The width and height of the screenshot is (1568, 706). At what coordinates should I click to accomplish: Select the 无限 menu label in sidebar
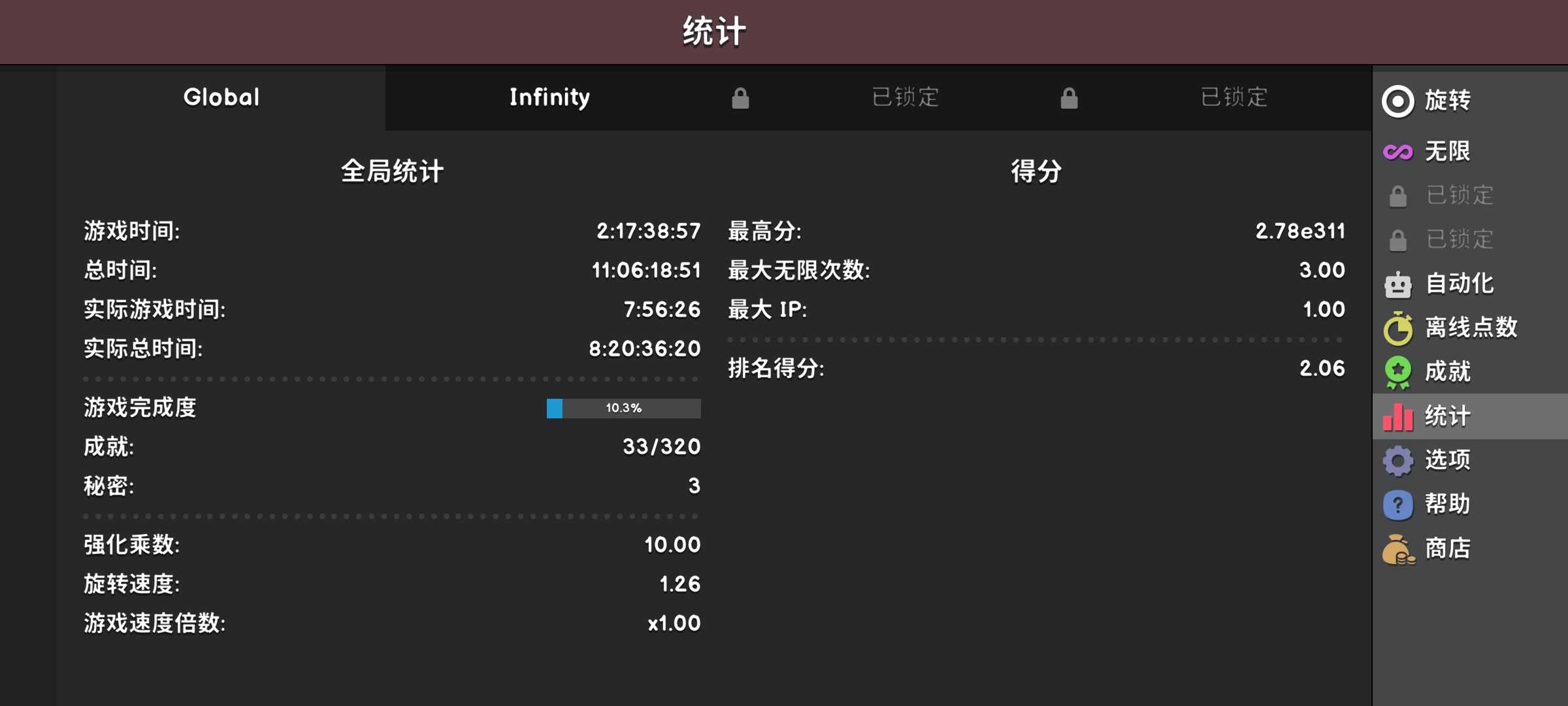click(1448, 152)
